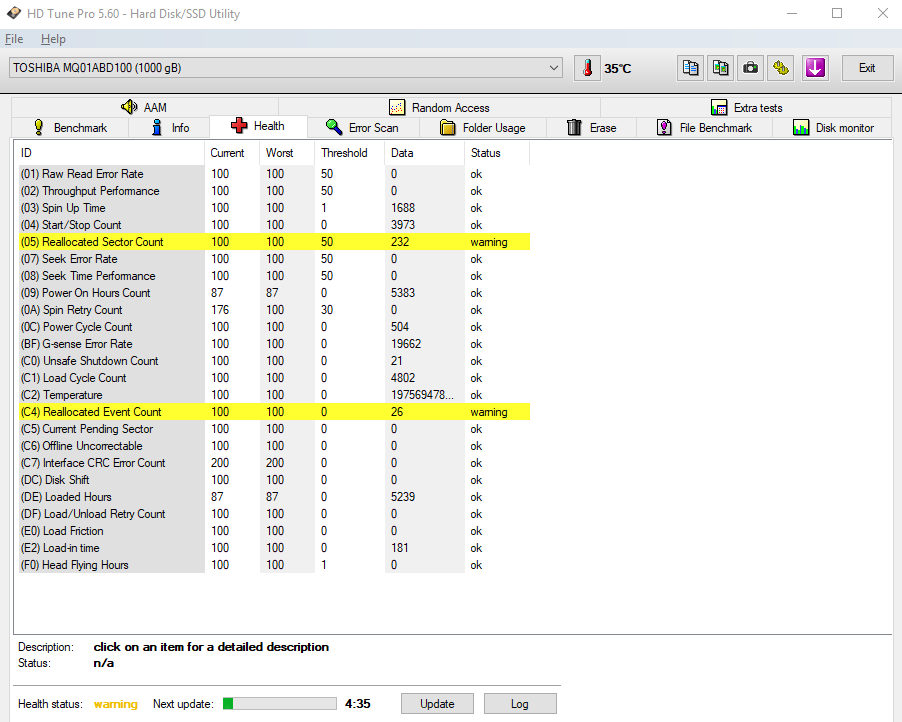Select the (07) Seek Error Rate row
The width and height of the screenshot is (902, 722).
(274, 259)
